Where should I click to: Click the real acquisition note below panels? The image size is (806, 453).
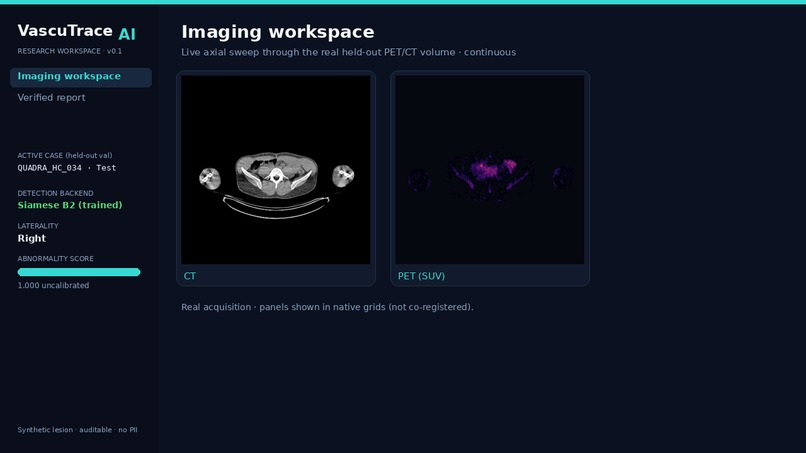(x=327, y=307)
